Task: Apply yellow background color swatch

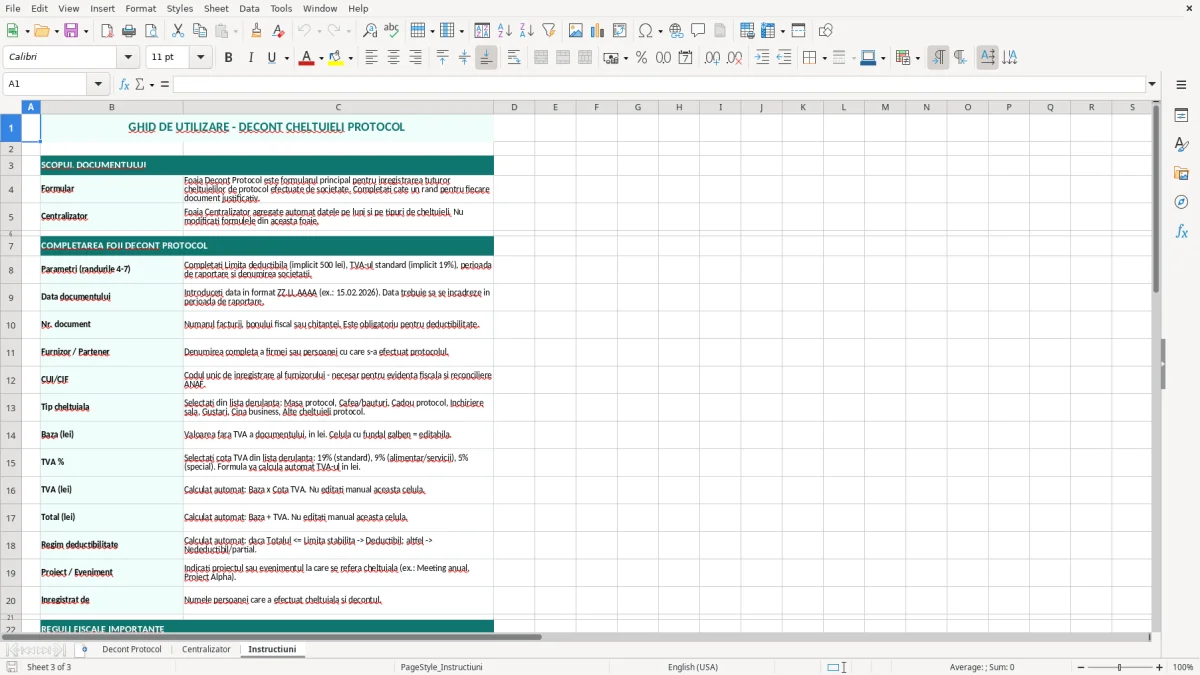Action: pyautogui.click(x=336, y=58)
